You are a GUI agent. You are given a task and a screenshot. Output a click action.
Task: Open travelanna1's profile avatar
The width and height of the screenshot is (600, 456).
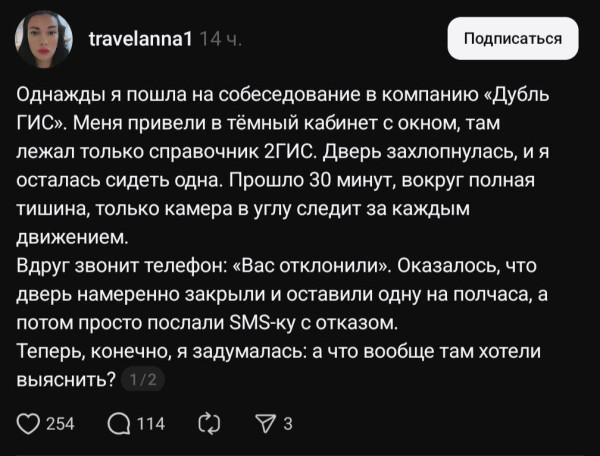[x=44, y=40]
